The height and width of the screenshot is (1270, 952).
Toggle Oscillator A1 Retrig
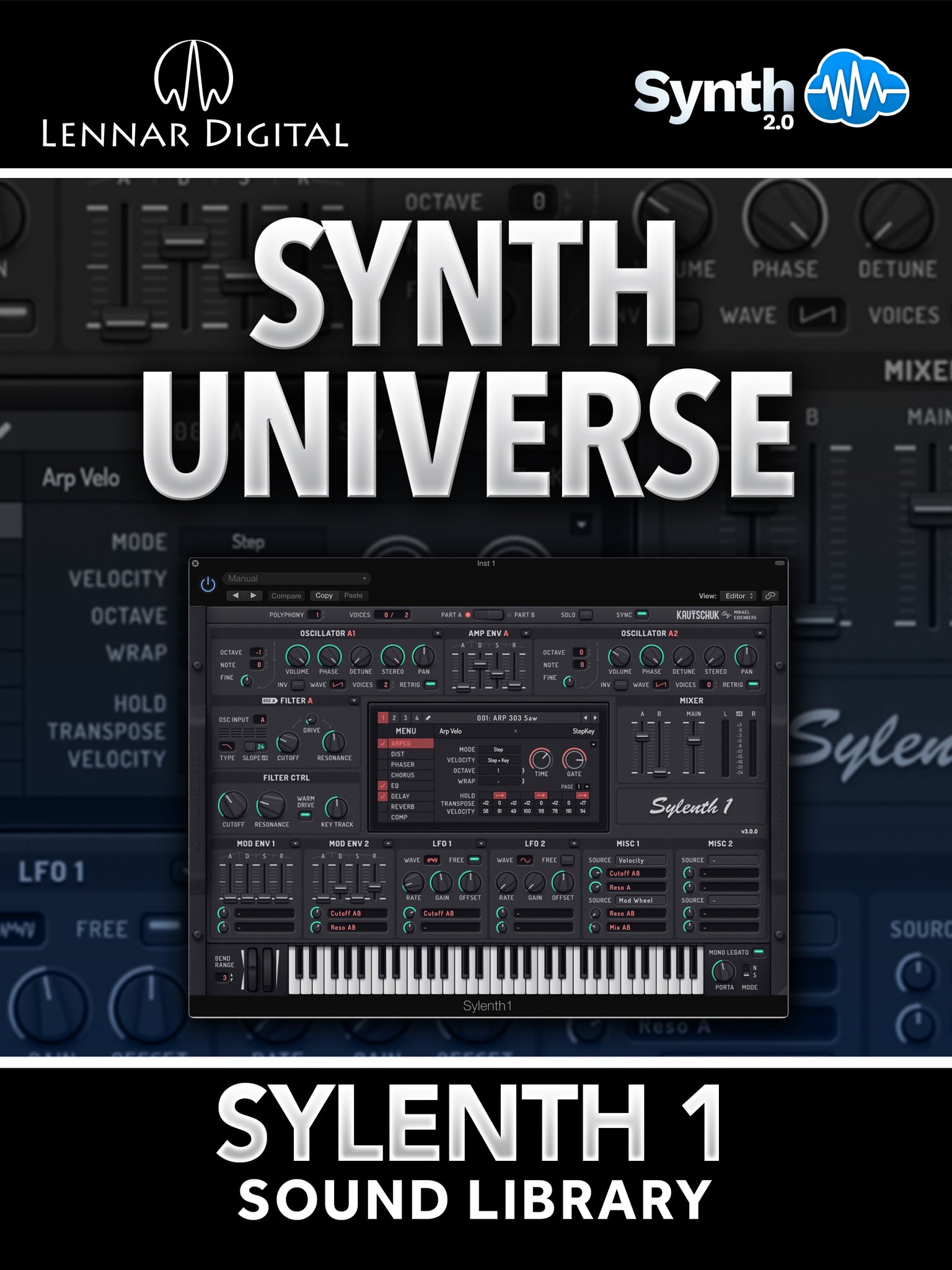[430, 685]
